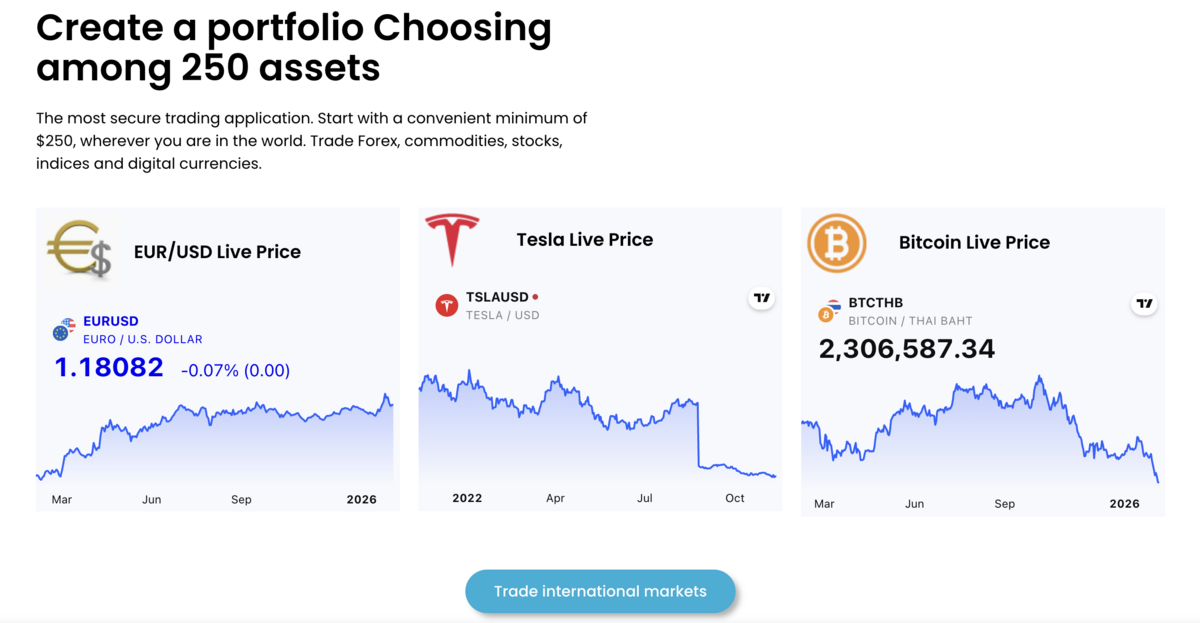Click the EURUSD flag pair icon

pyautogui.click(x=64, y=329)
